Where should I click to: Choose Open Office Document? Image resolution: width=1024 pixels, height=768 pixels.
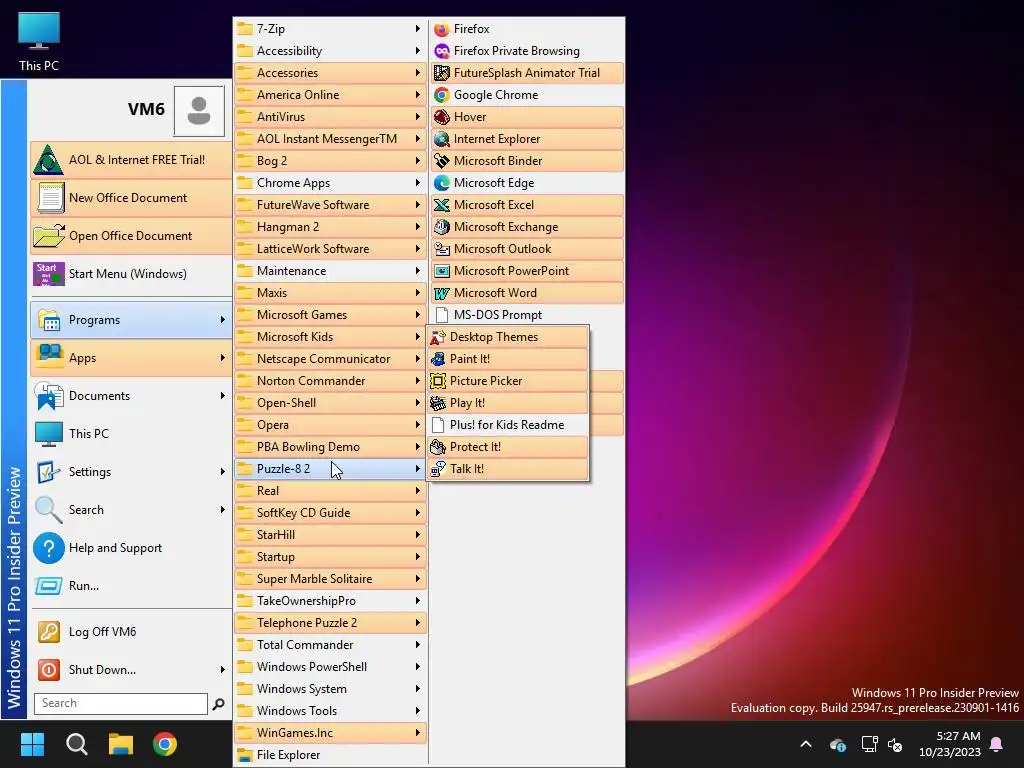(x=131, y=236)
